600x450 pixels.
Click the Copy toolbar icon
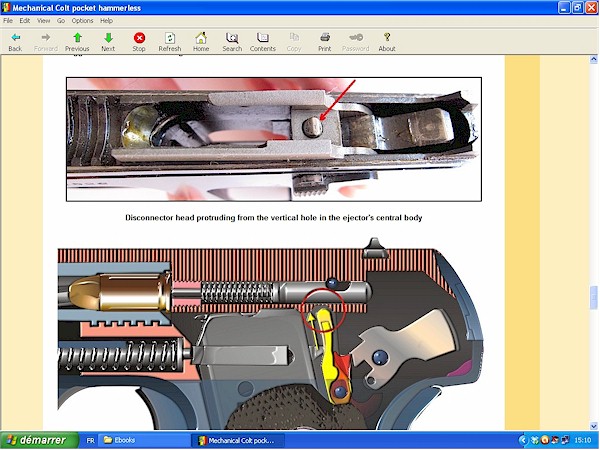point(294,42)
